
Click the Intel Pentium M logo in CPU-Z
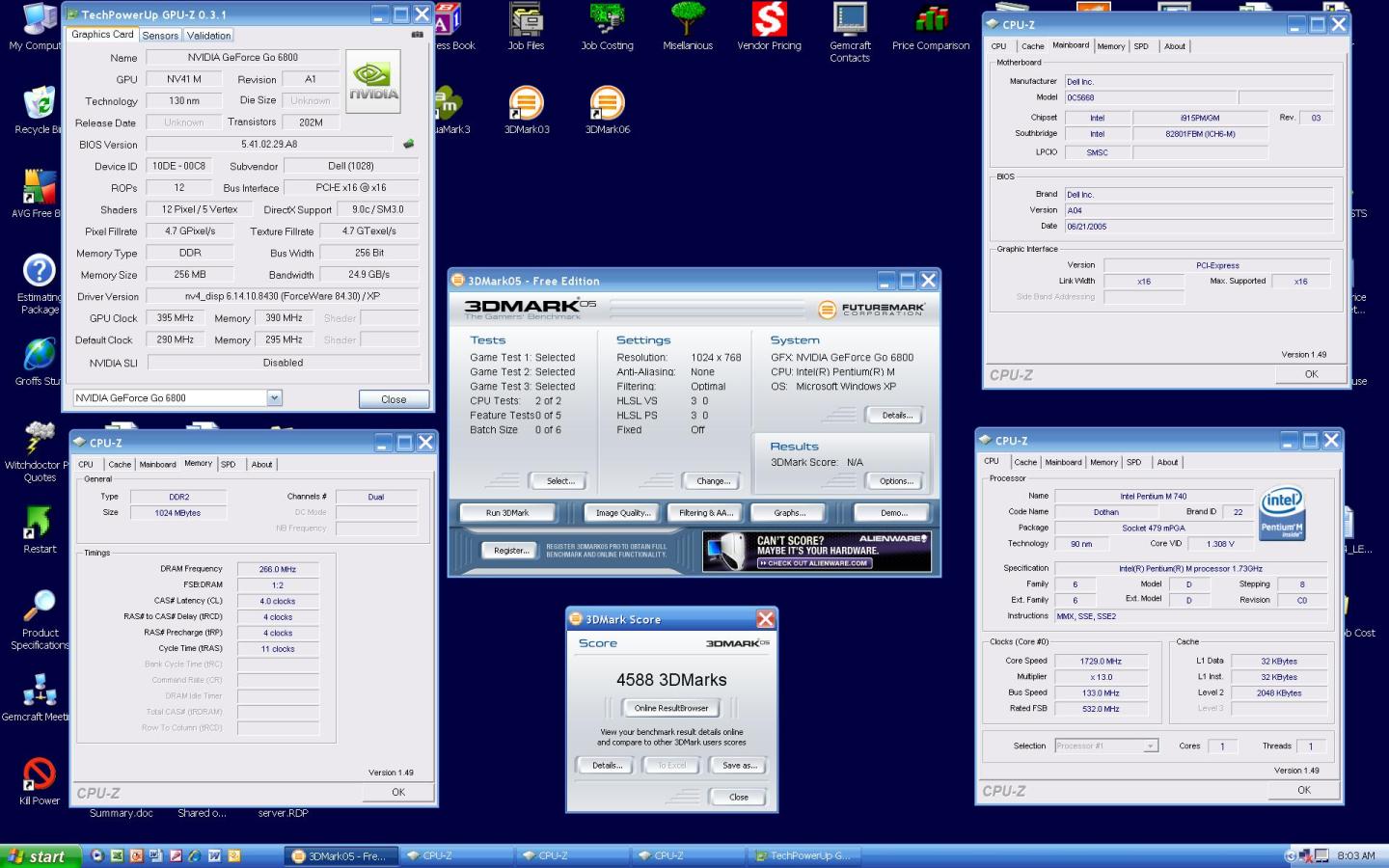pos(1282,514)
